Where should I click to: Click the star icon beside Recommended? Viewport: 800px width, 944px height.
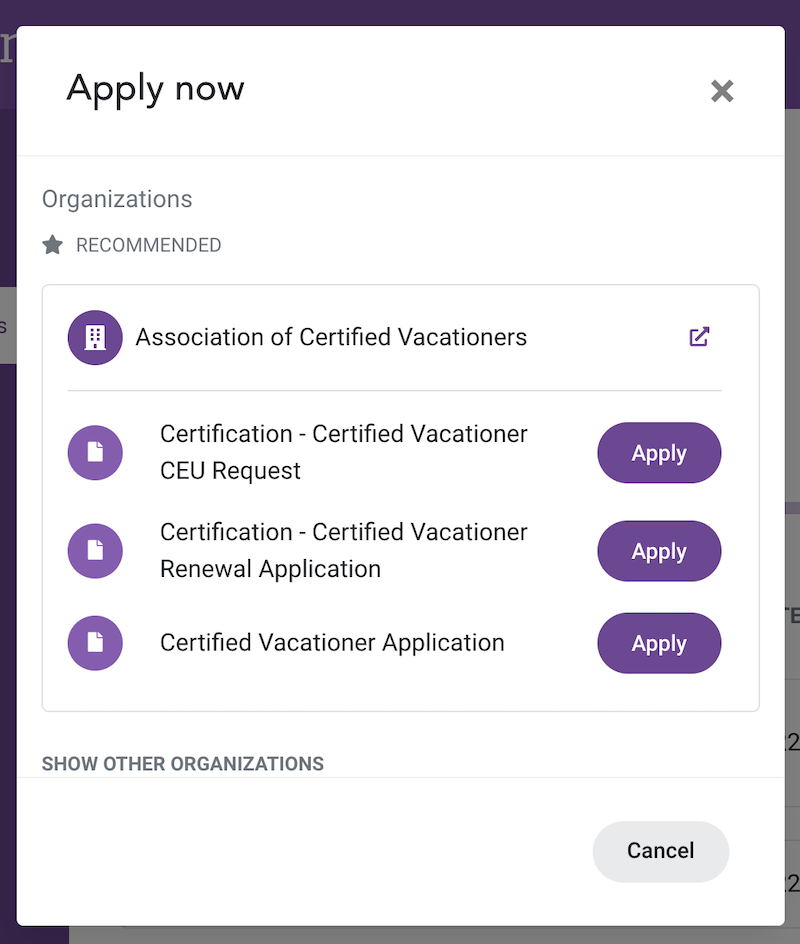53,245
